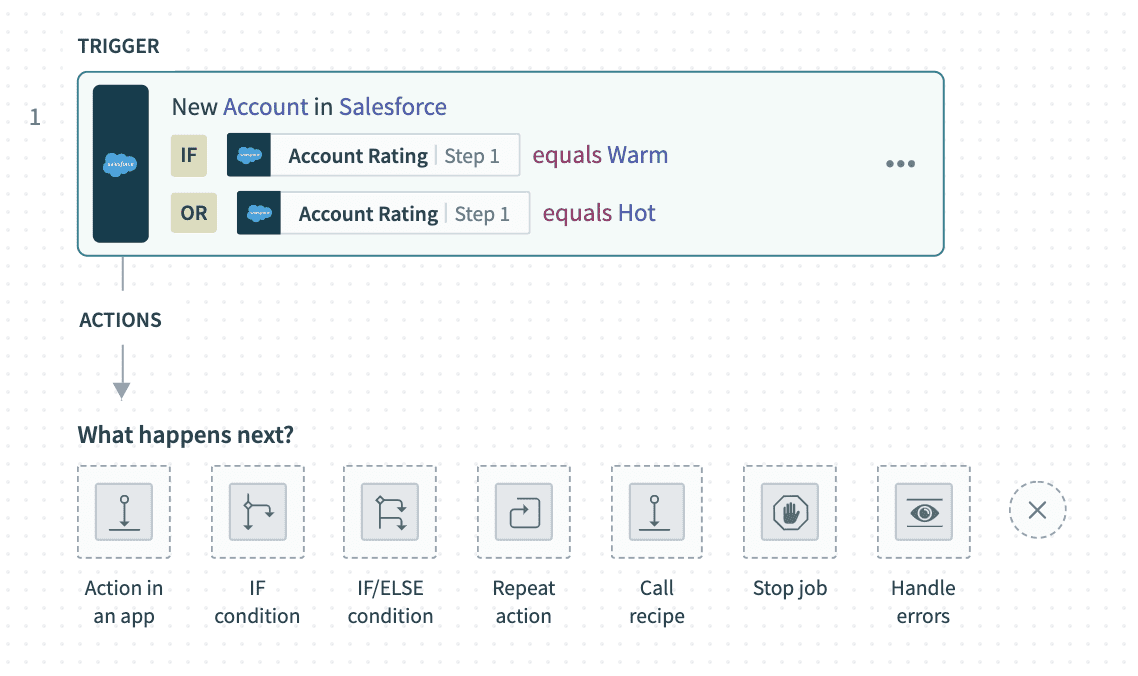Viewport: 1138px width, 676px height.
Task: Select step number 1 marker
Action: tap(35, 118)
